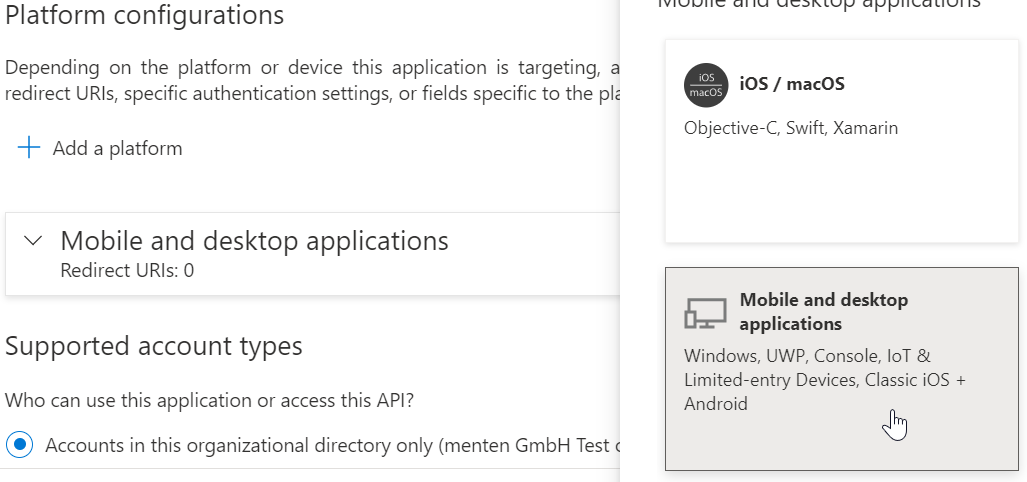
Task: Click the 'Platform configurations' heading
Action: click(x=145, y=15)
